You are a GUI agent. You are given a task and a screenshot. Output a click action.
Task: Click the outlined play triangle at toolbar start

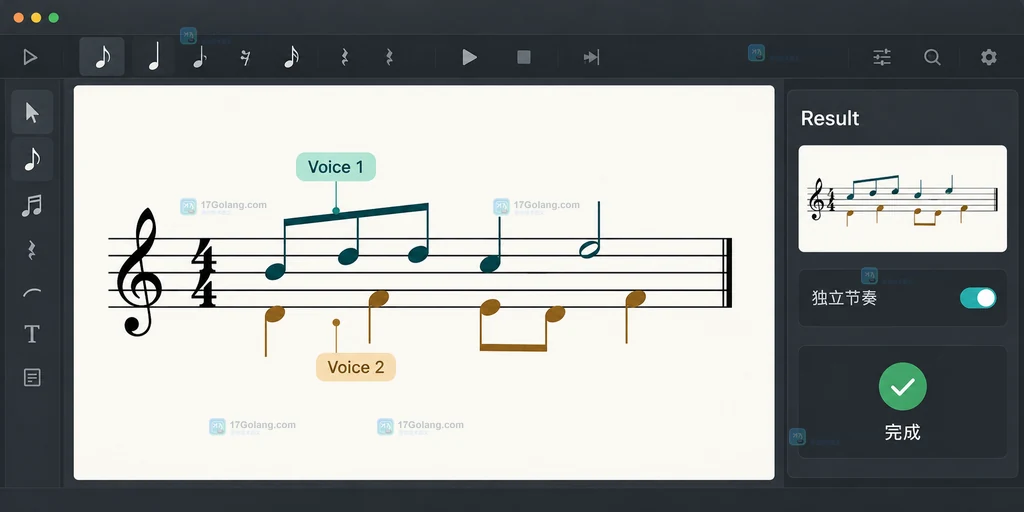[x=30, y=57]
